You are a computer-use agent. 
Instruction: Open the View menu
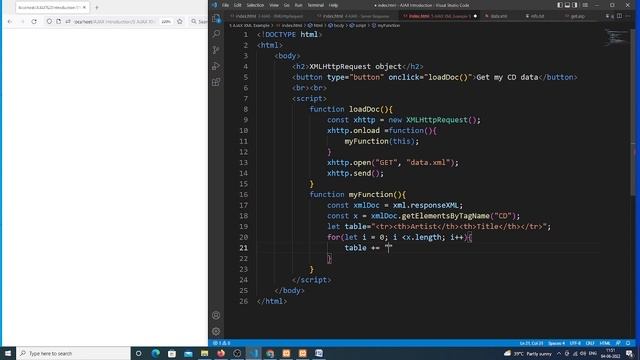point(274,5)
